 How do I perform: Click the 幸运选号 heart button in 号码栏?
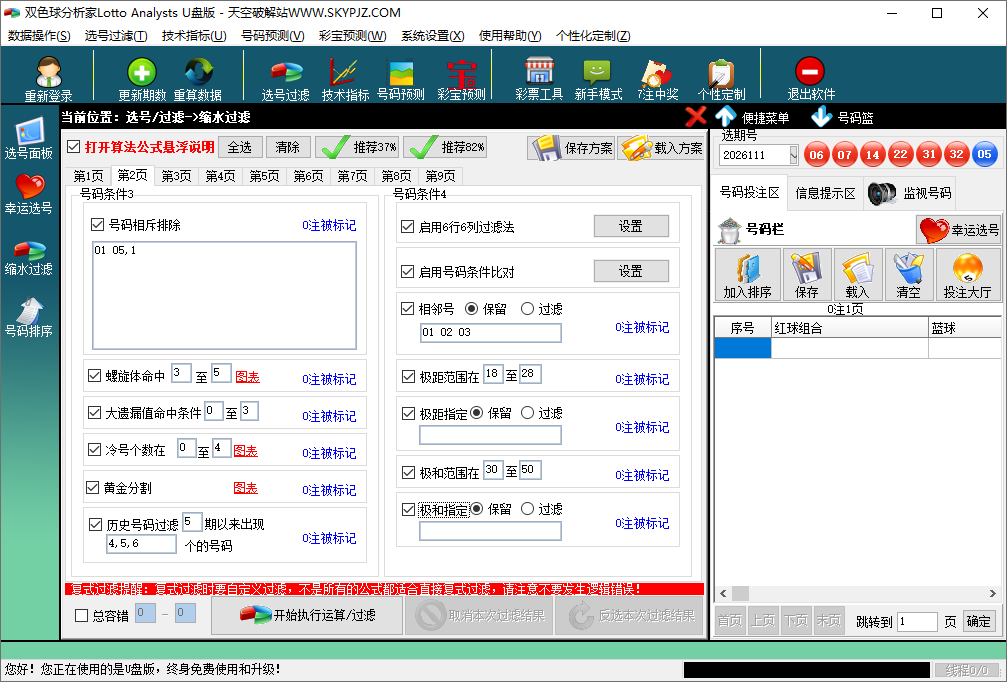tap(959, 229)
